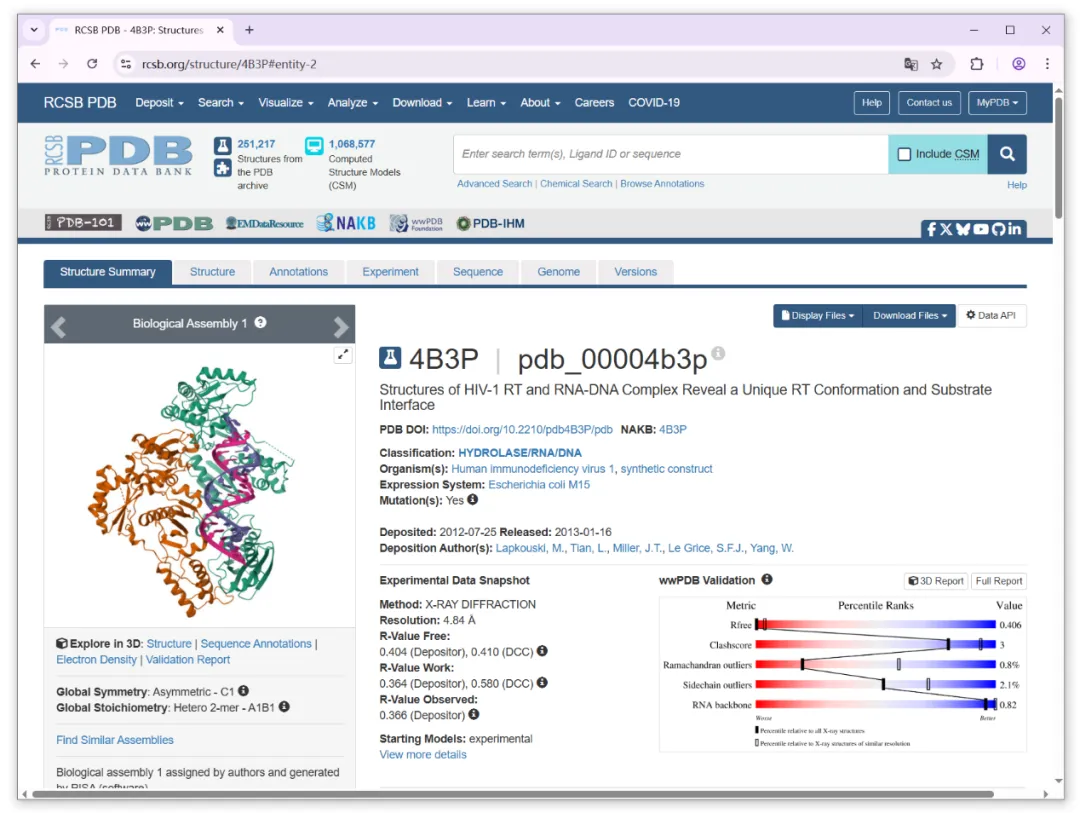Image resolution: width=1080 pixels, height=813 pixels.
Task: Open the 3D Report button
Action: click(935, 581)
